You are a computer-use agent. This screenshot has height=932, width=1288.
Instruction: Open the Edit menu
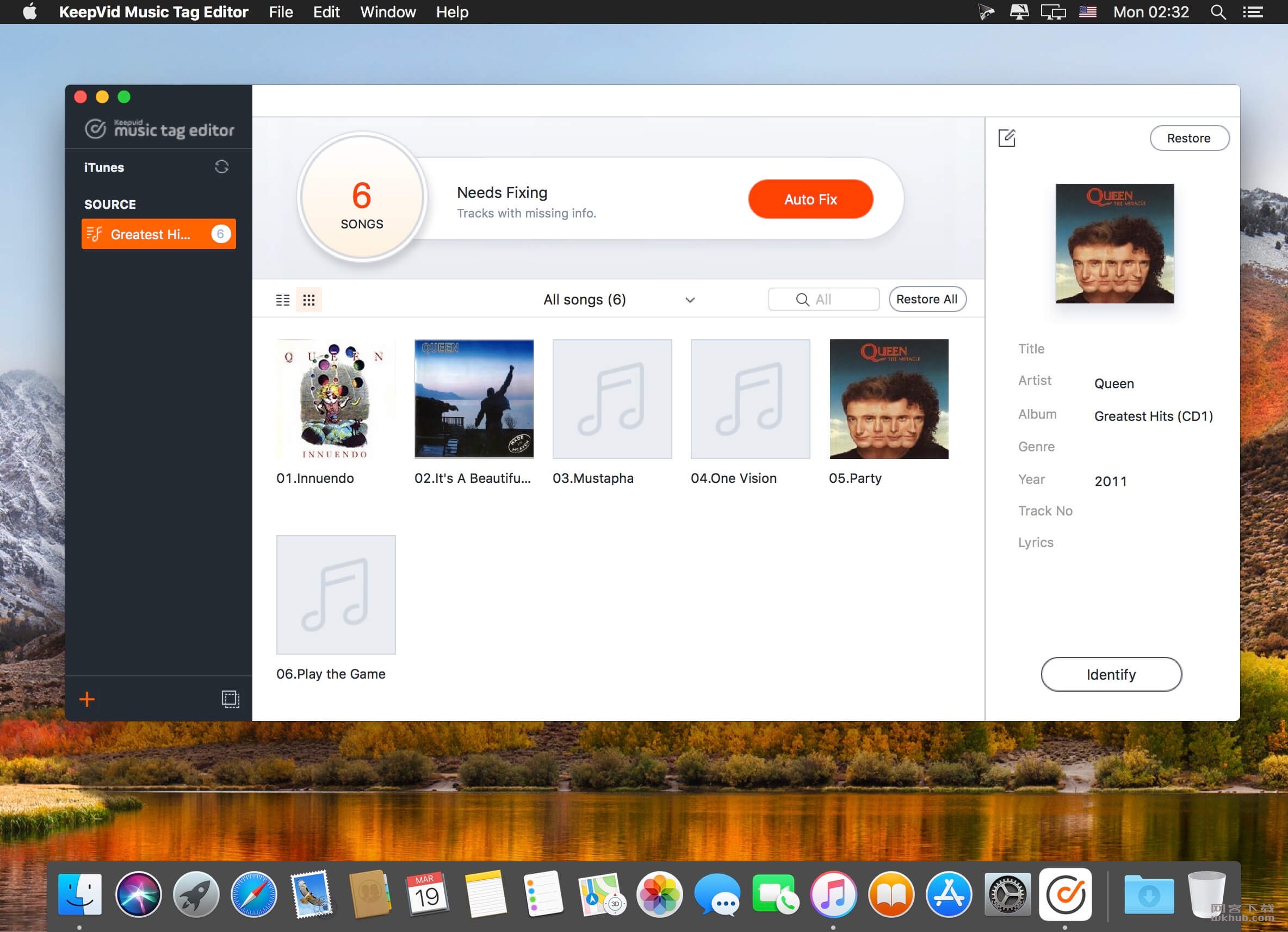coord(326,12)
